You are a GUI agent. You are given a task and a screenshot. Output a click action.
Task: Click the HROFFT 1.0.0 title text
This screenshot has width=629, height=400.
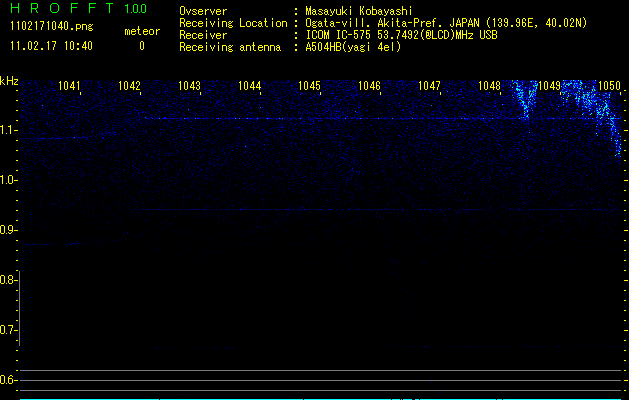coord(79,8)
